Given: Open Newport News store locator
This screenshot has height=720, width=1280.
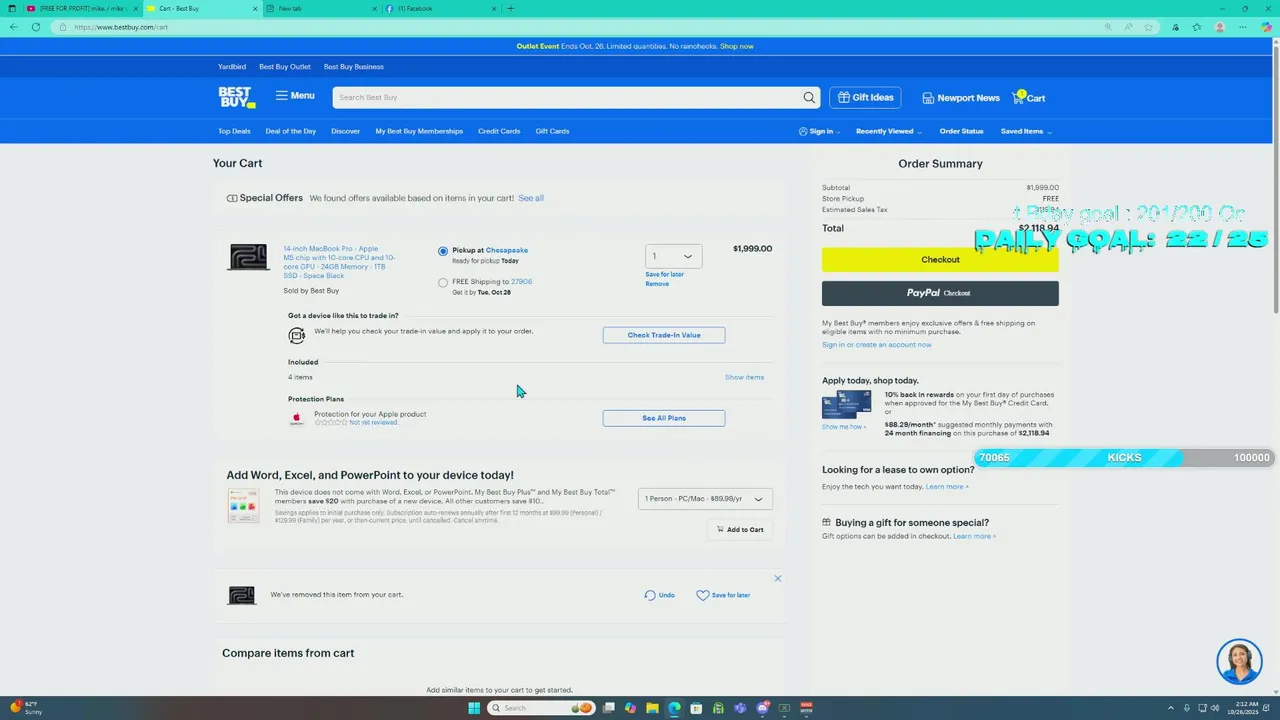Looking at the screenshot, I should coord(961,98).
